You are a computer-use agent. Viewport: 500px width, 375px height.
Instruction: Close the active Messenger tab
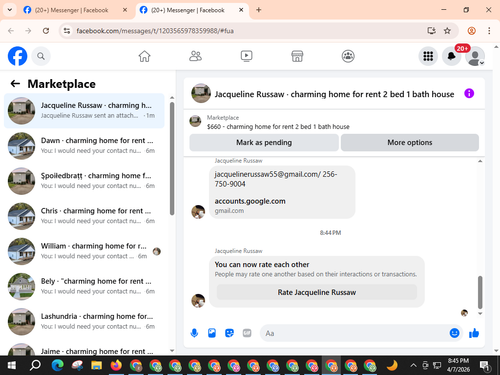pos(241,10)
